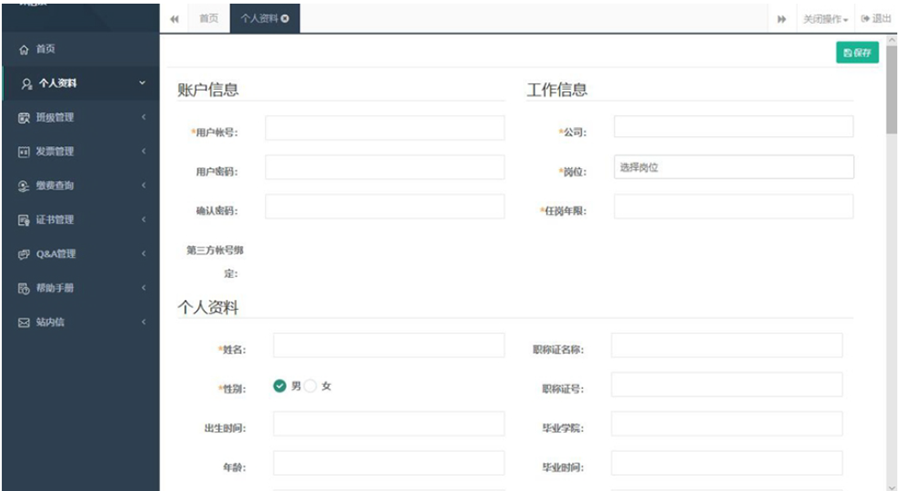Focus the 用户帐号 input field

[385, 128]
